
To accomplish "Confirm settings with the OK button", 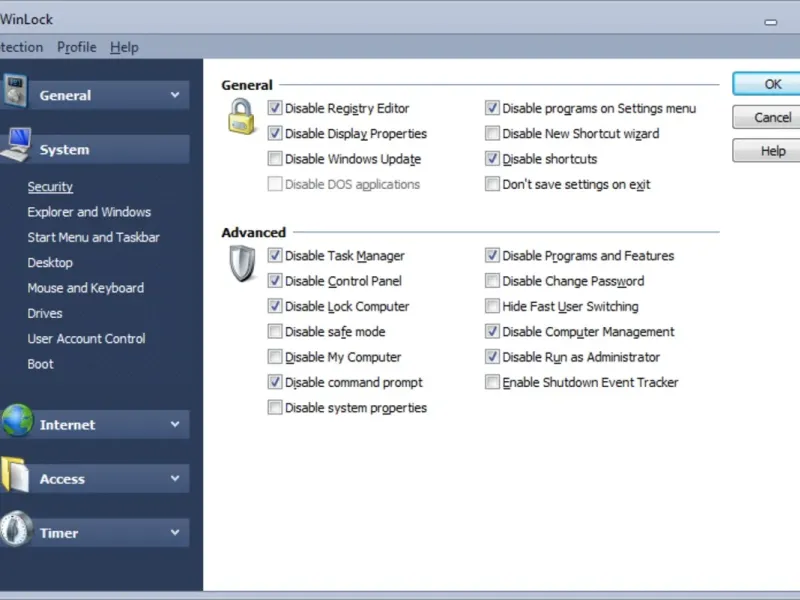I will click(x=772, y=84).
